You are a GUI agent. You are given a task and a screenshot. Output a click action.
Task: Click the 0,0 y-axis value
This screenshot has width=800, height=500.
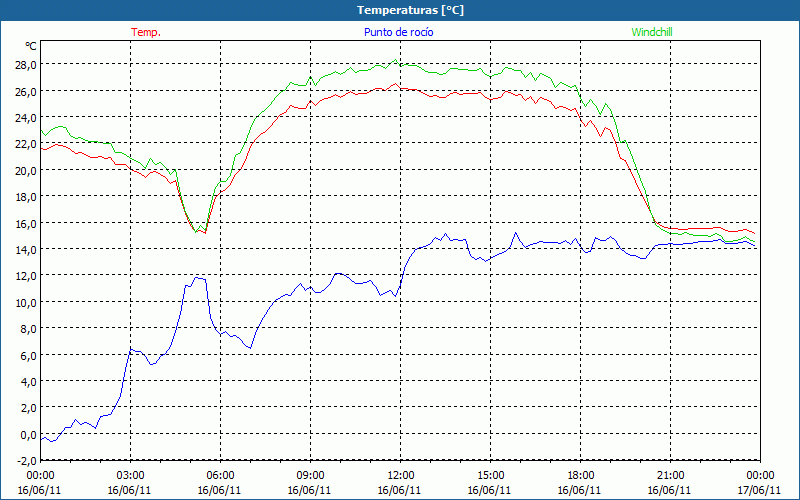(28, 435)
